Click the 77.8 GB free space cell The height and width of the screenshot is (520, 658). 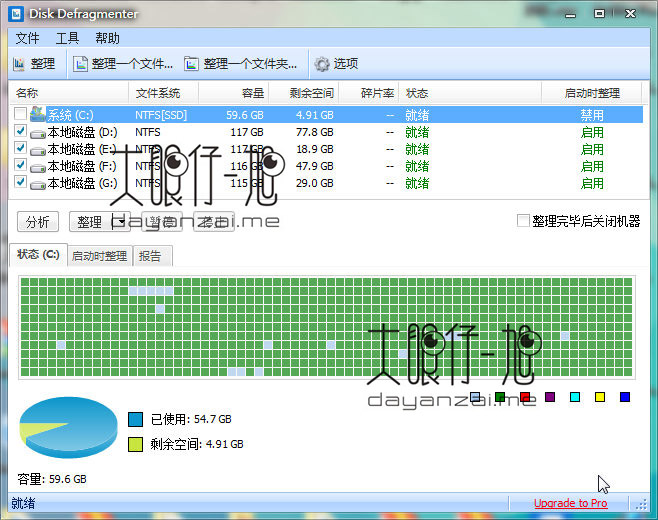tap(314, 132)
